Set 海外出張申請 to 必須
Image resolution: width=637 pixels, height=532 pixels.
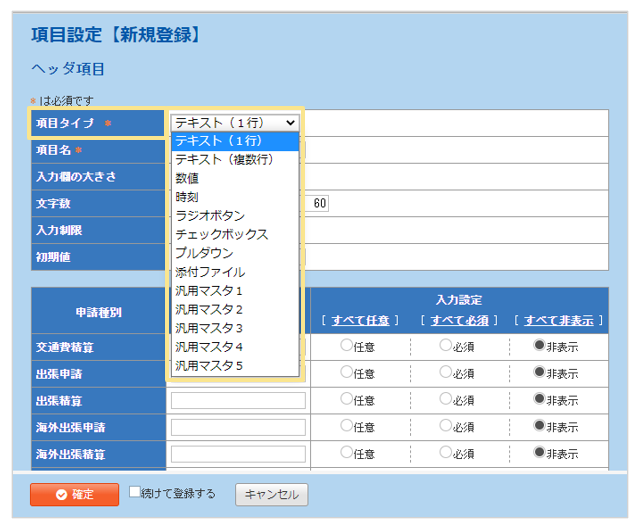tap(446, 426)
